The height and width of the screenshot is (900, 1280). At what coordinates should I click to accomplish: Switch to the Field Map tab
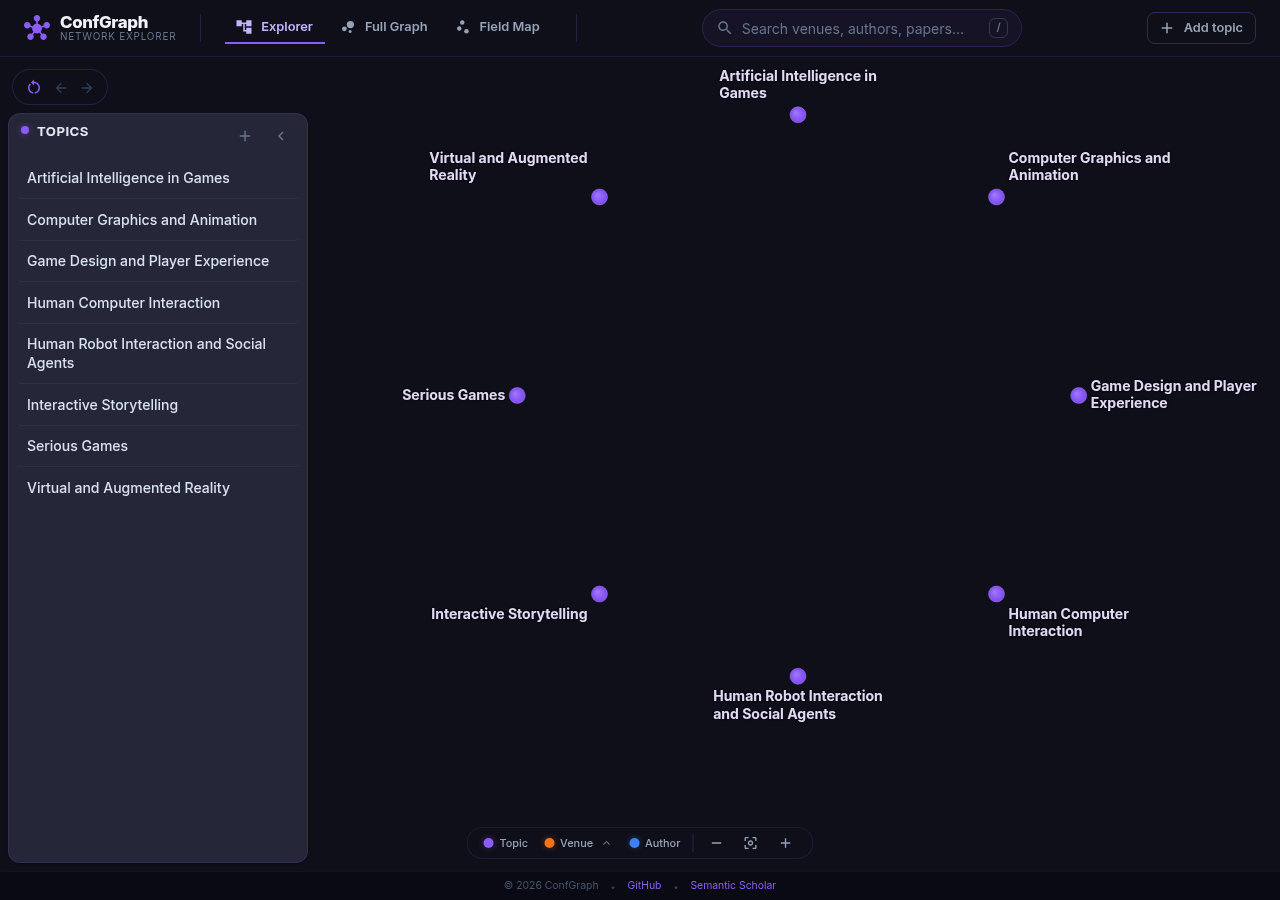(498, 27)
